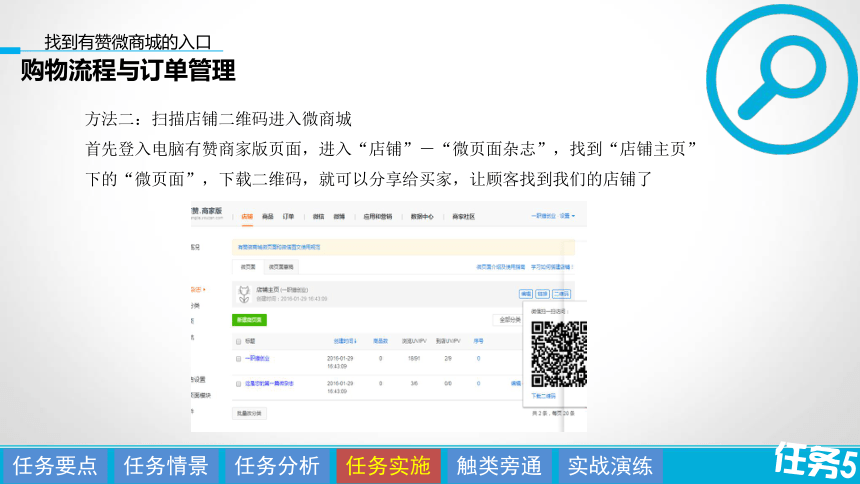
Task: Open the first micro-page title link
Action: point(257,359)
